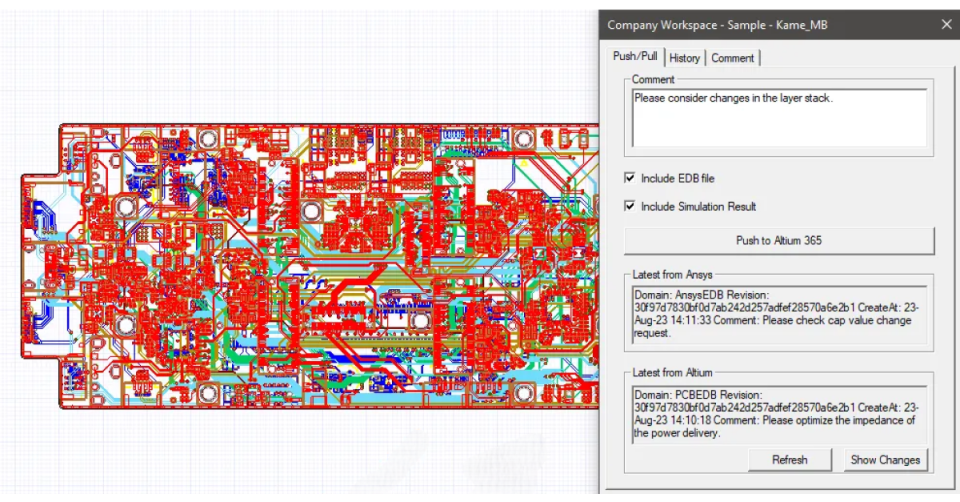960x502 pixels.
Task: Toggle the Include Simulation Result checkbox
Action: coord(629,206)
